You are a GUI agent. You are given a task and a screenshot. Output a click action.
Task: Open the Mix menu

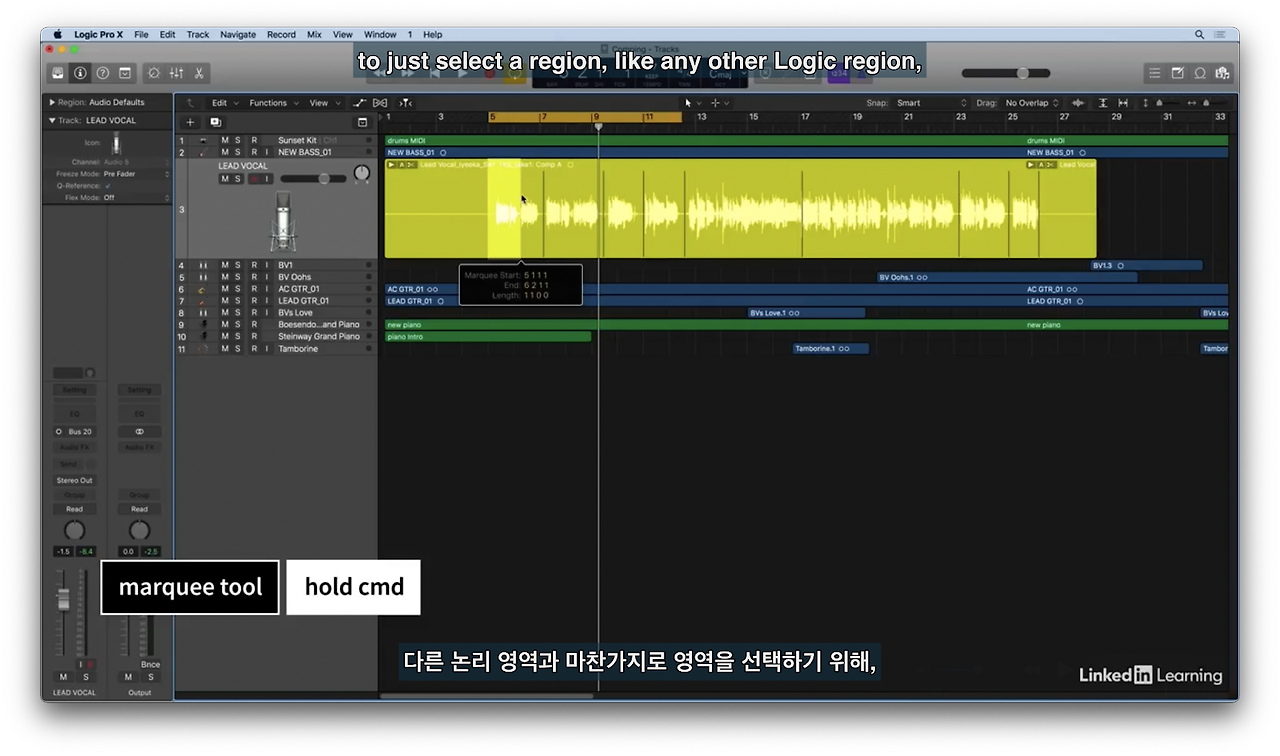314,34
